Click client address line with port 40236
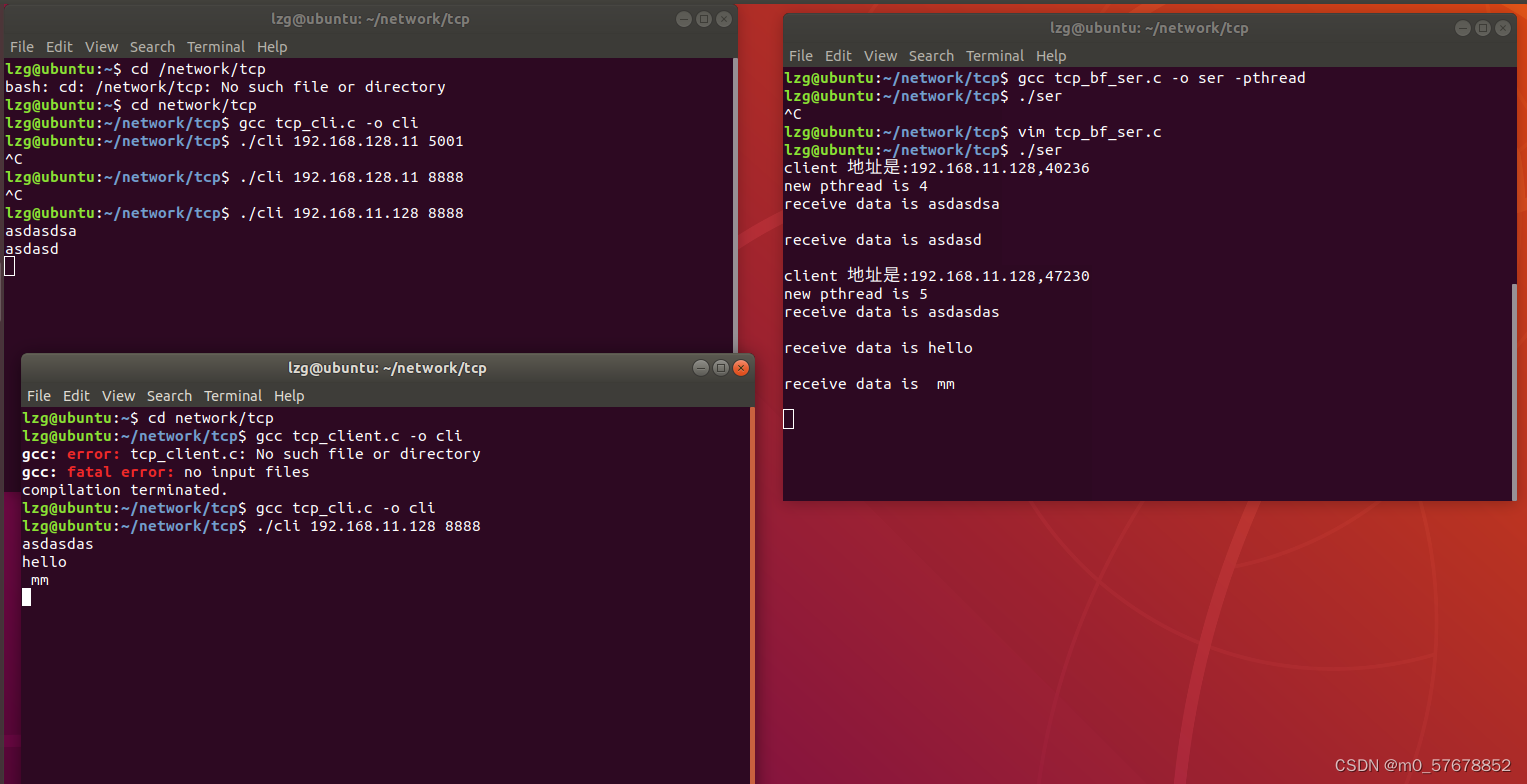This screenshot has width=1527, height=784. click(x=937, y=168)
